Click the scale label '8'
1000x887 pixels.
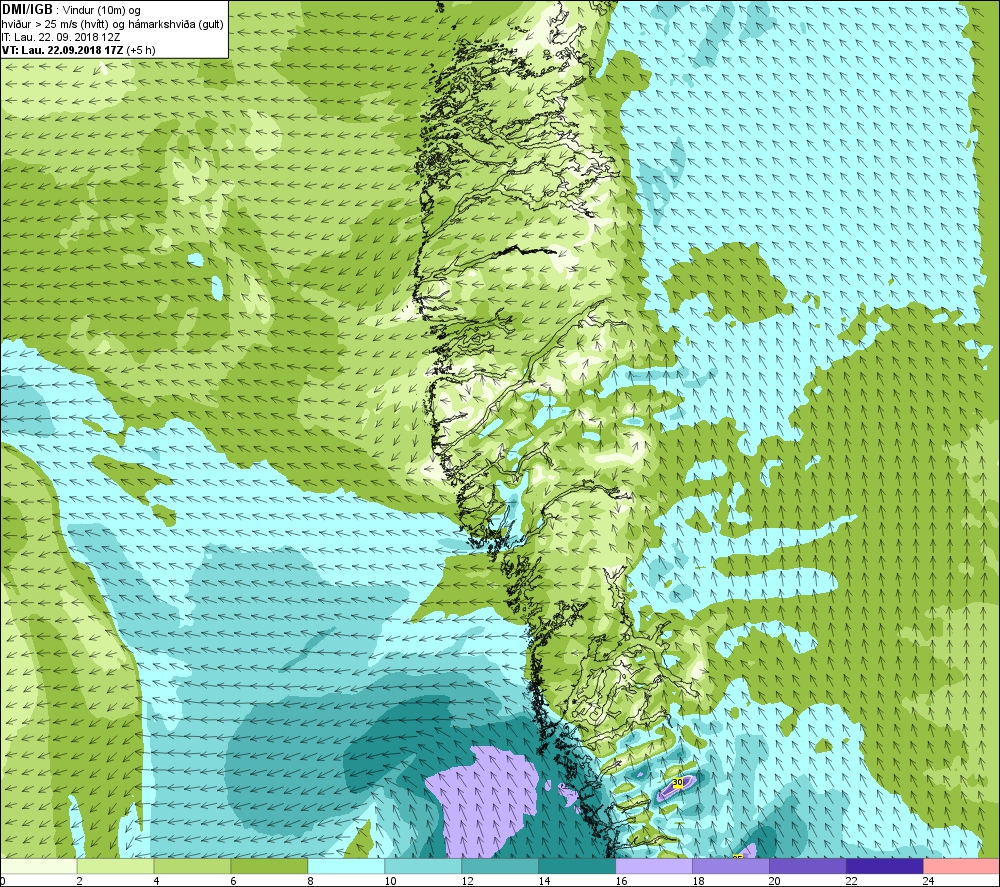310,881
